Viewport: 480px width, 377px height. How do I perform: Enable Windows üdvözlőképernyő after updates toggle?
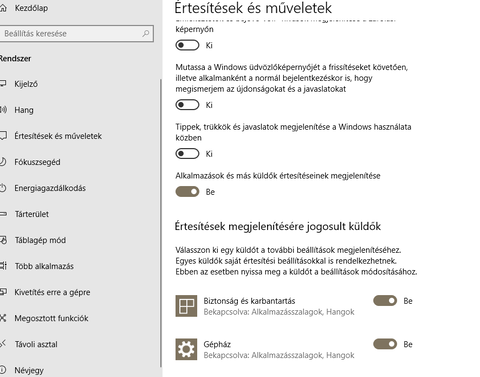click(x=187, y=105)
